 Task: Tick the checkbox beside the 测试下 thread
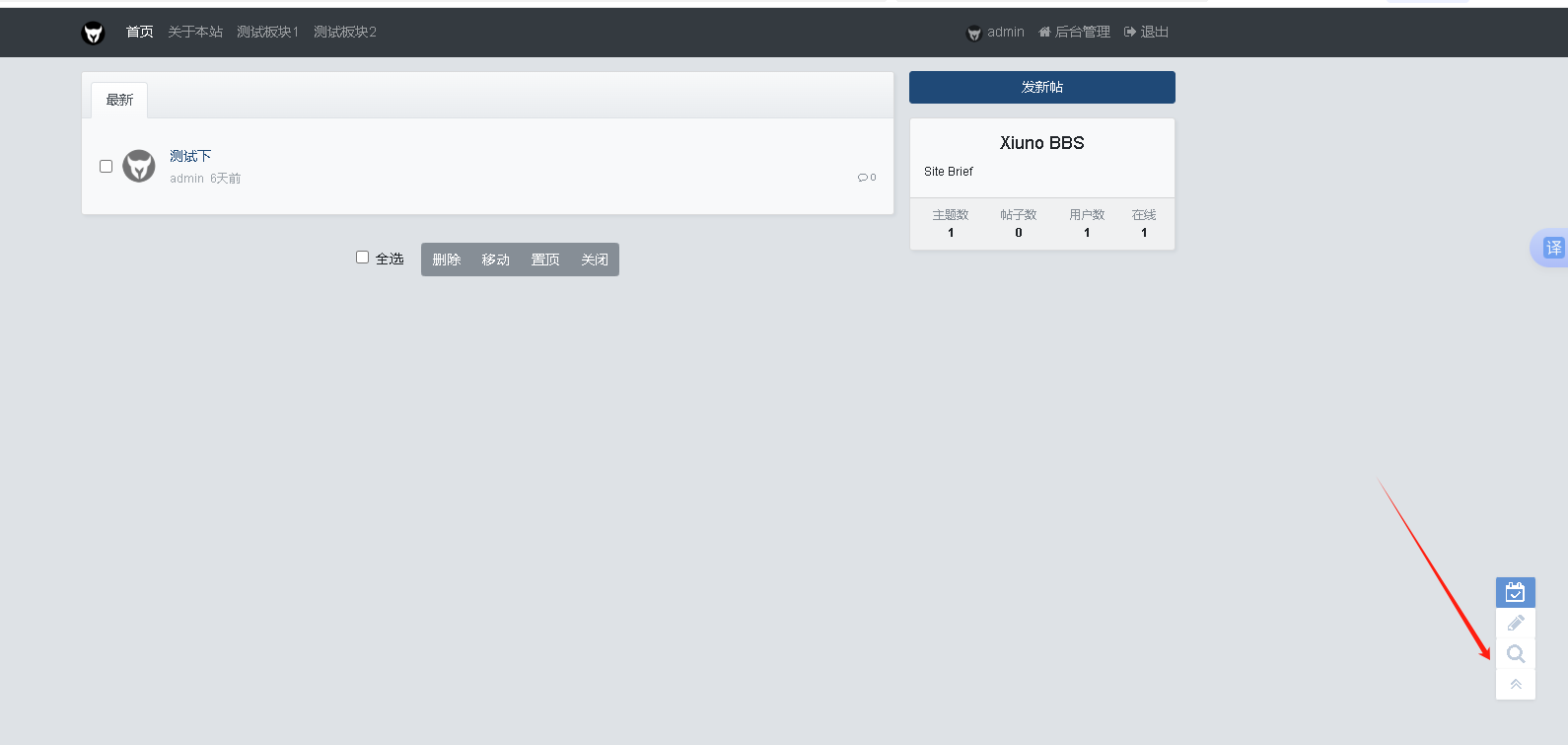106,166
